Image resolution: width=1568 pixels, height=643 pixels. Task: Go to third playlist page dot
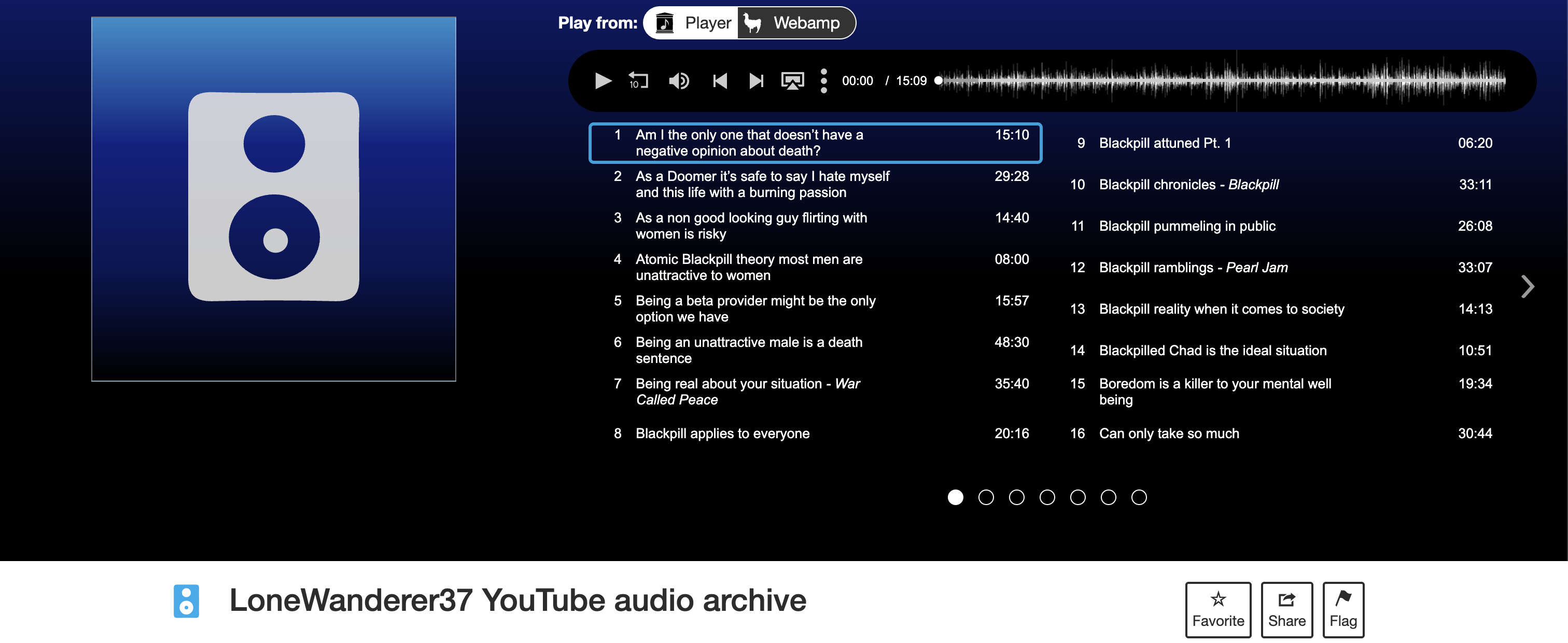click(1016, 497)
